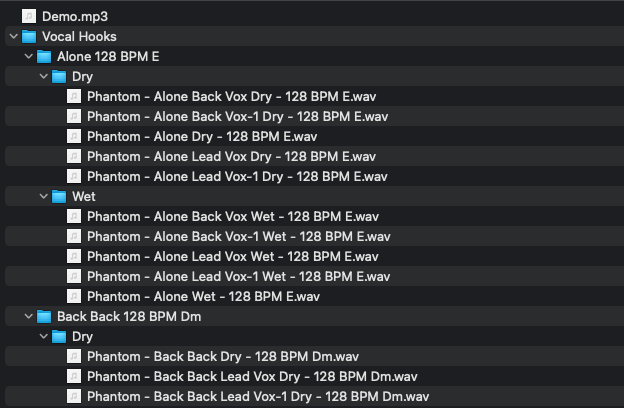Click the Back Back 128 BPM Dm folder icon
Image resolution: width=624 pixels, height=408 pixels.
pyautogui.click(x=44, y=316)
